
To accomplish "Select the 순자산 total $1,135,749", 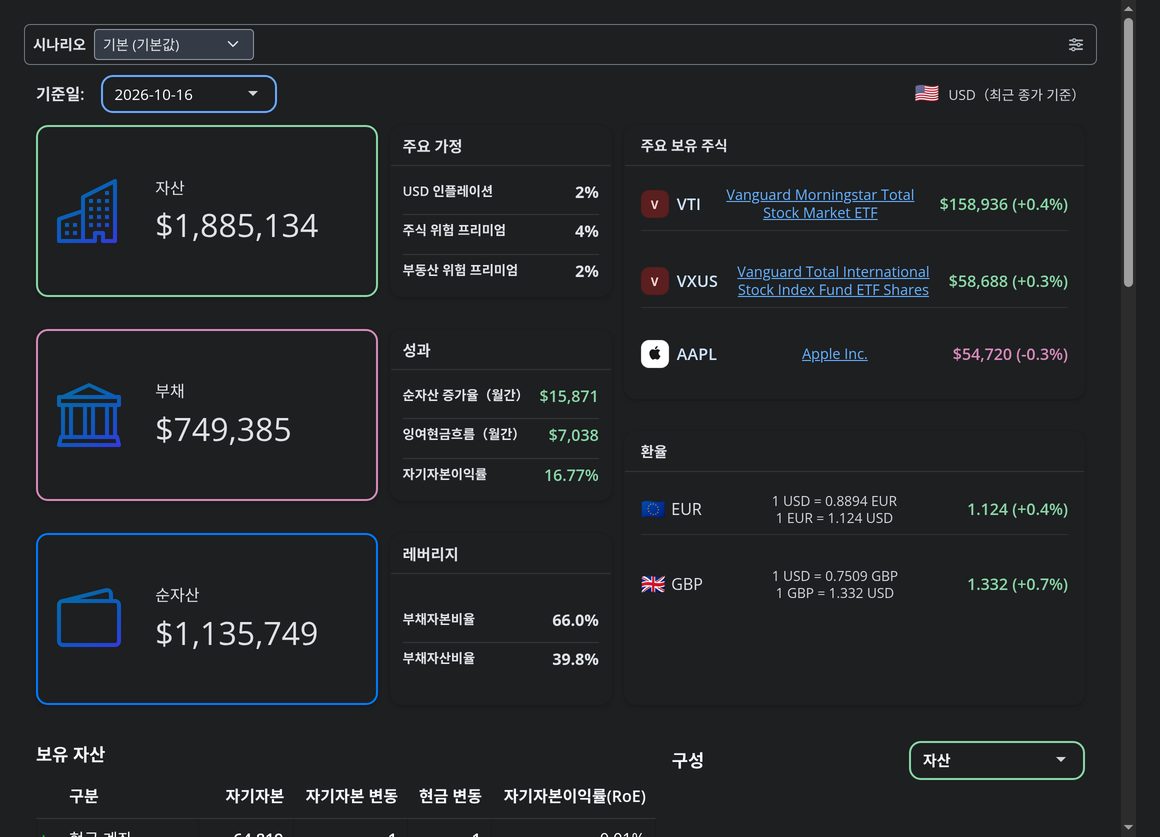I will 237,633.
